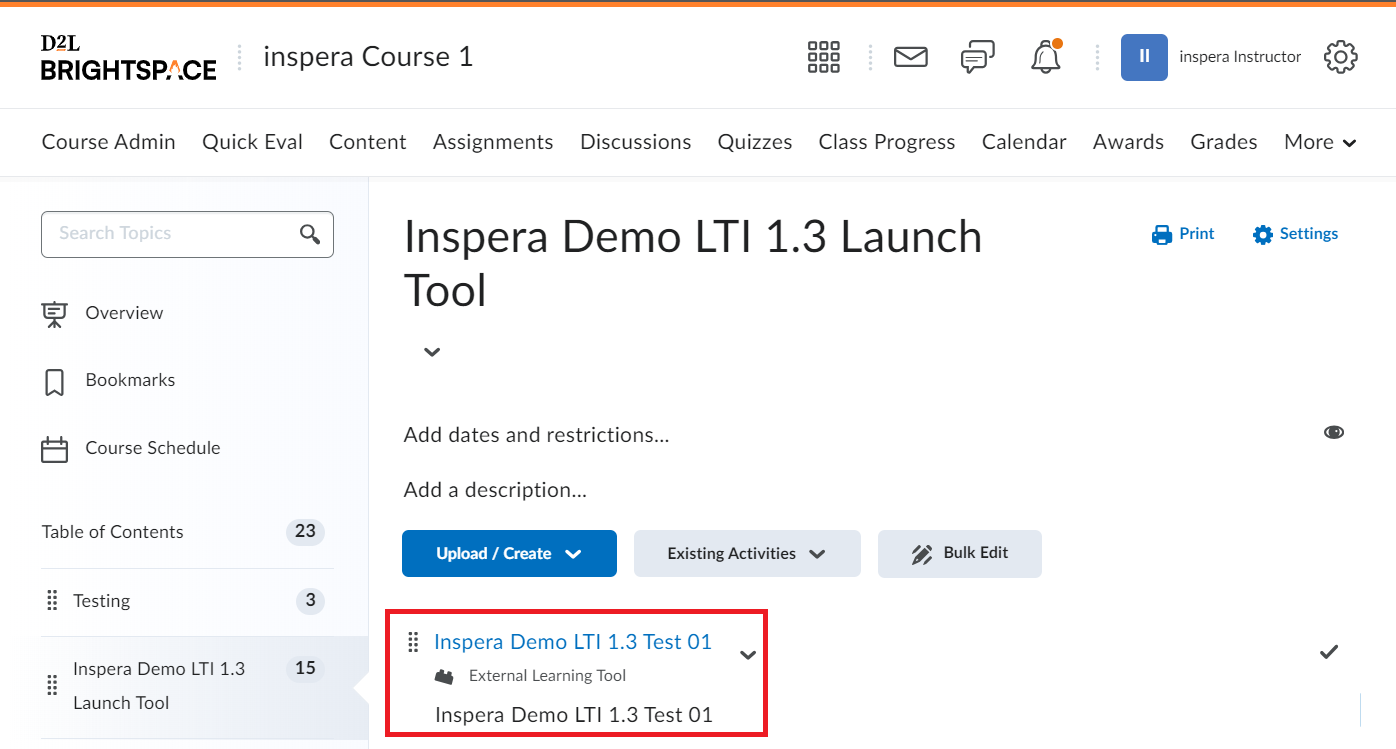Open the Calendar nav item
The width and height of the screenshot is (1396, 749).
tap(1024, 142)
